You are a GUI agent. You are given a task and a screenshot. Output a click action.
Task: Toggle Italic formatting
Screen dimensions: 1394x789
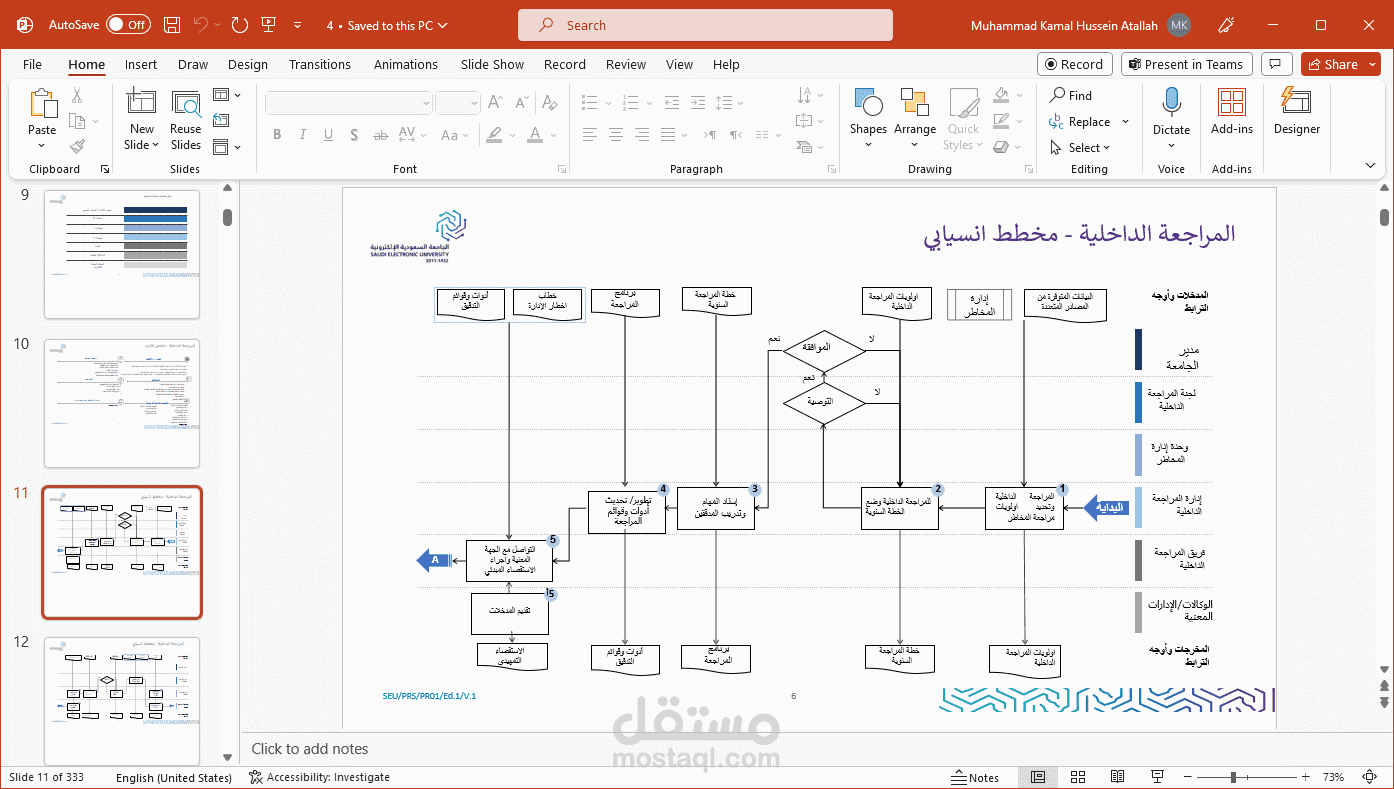[302, 135]
